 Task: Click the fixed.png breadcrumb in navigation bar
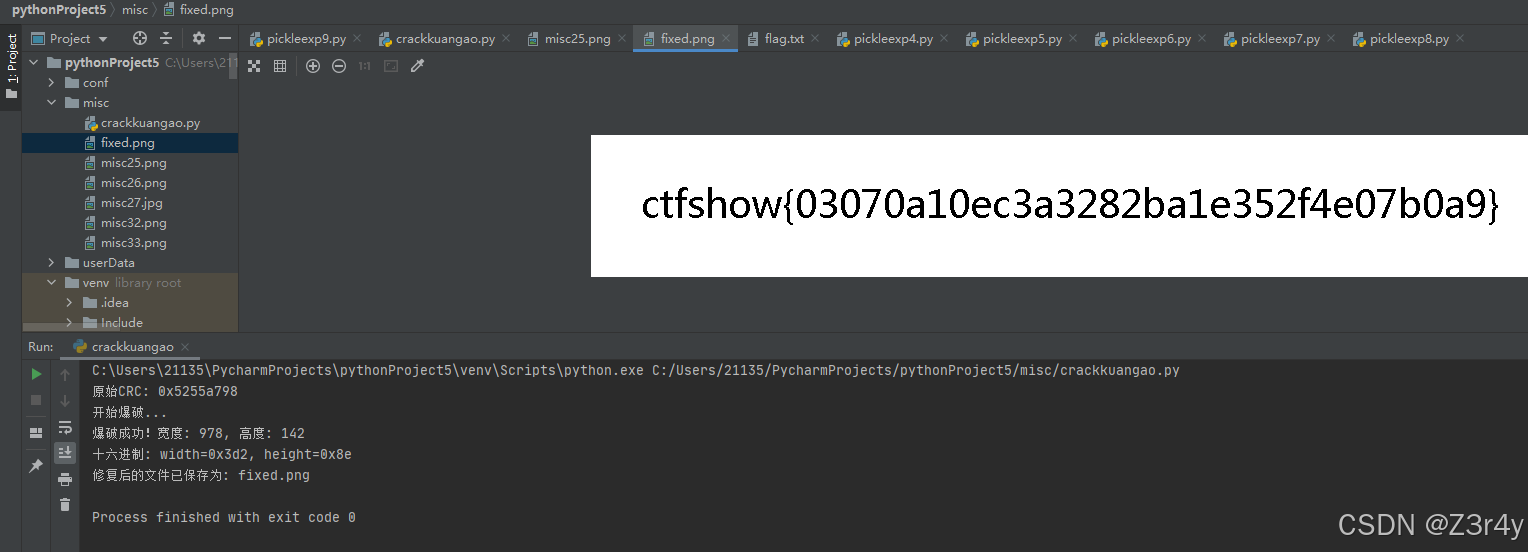coord(198,10)
